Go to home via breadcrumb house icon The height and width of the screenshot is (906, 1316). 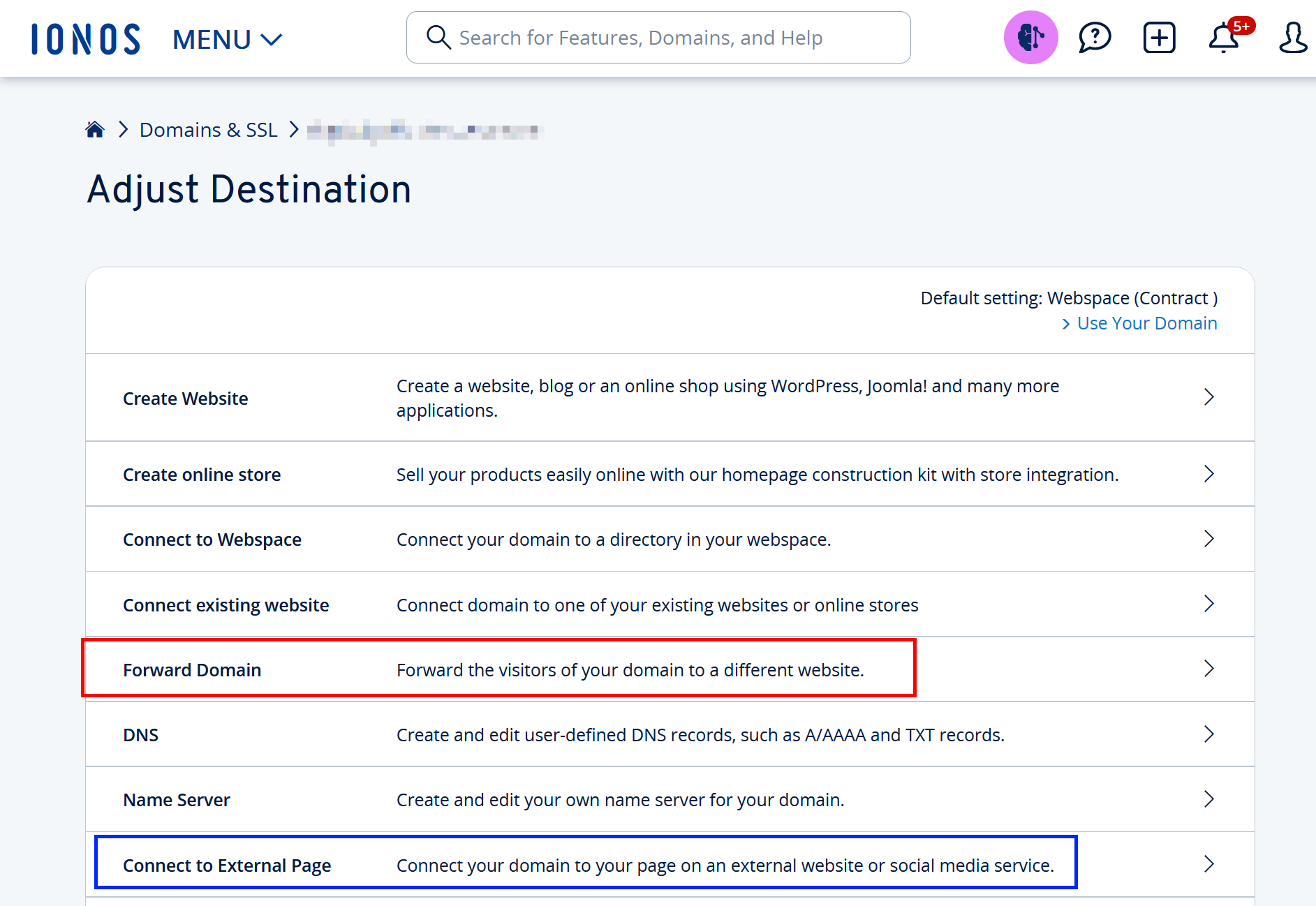coord(95,130)
